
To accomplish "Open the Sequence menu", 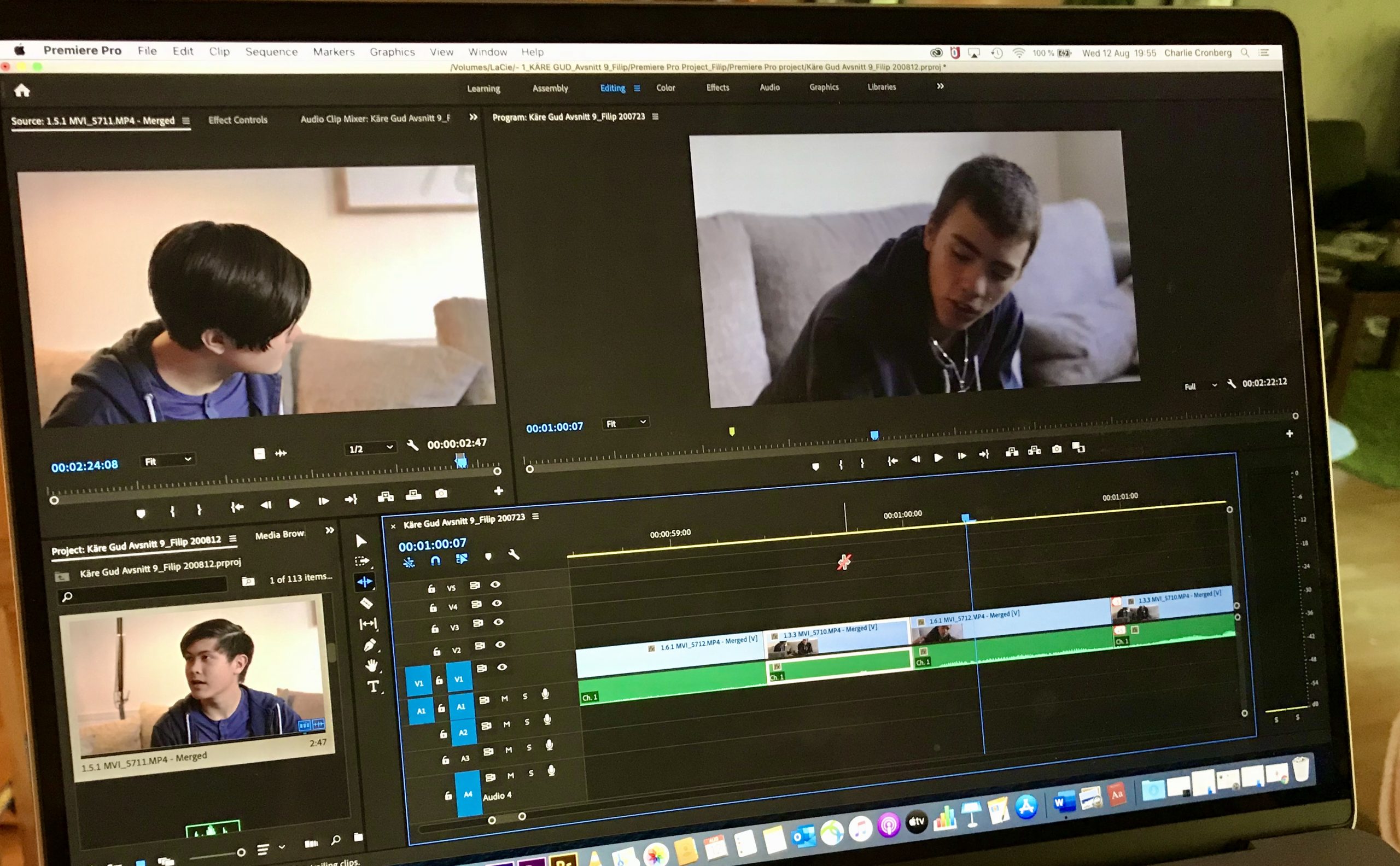I will point(271,51).
